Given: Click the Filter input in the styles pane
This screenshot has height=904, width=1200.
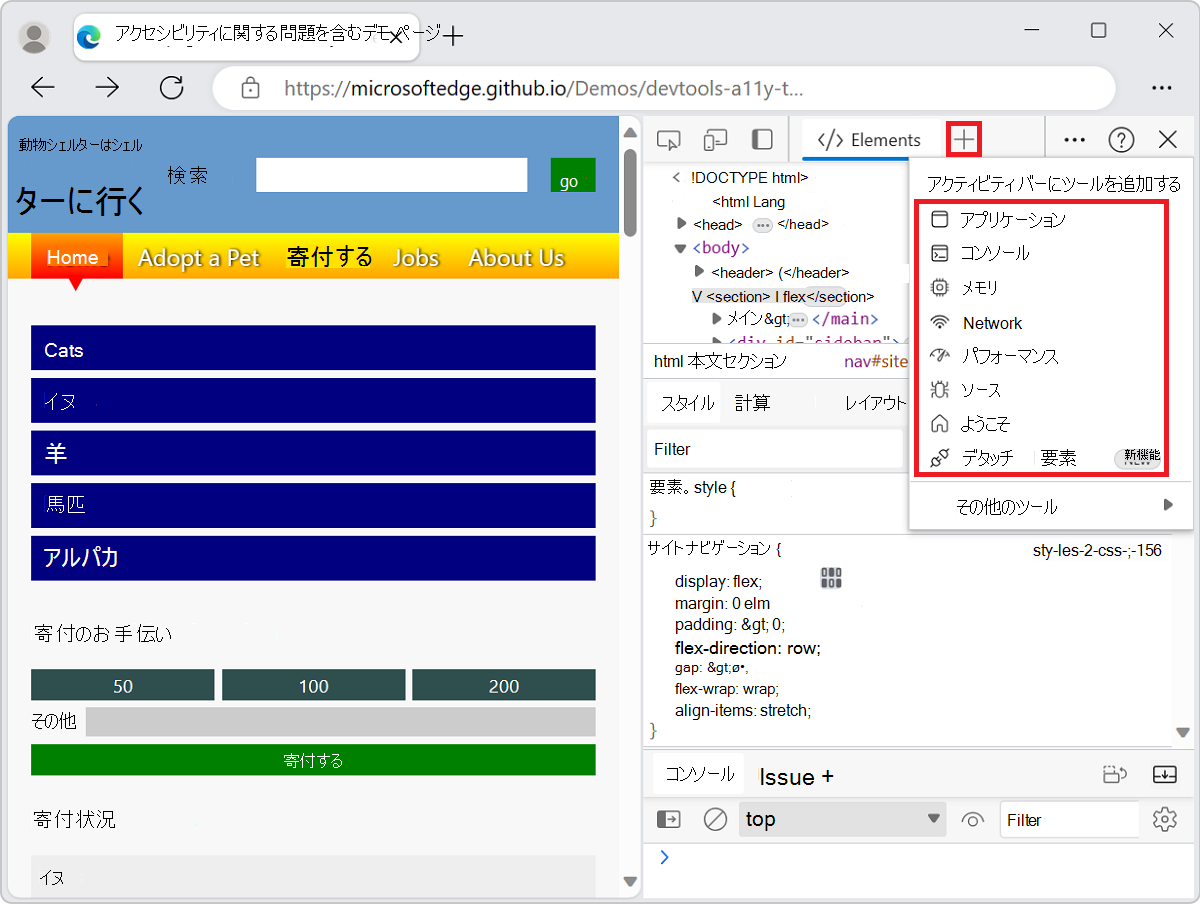Looking at the screenshot, I should pos(775,450).
